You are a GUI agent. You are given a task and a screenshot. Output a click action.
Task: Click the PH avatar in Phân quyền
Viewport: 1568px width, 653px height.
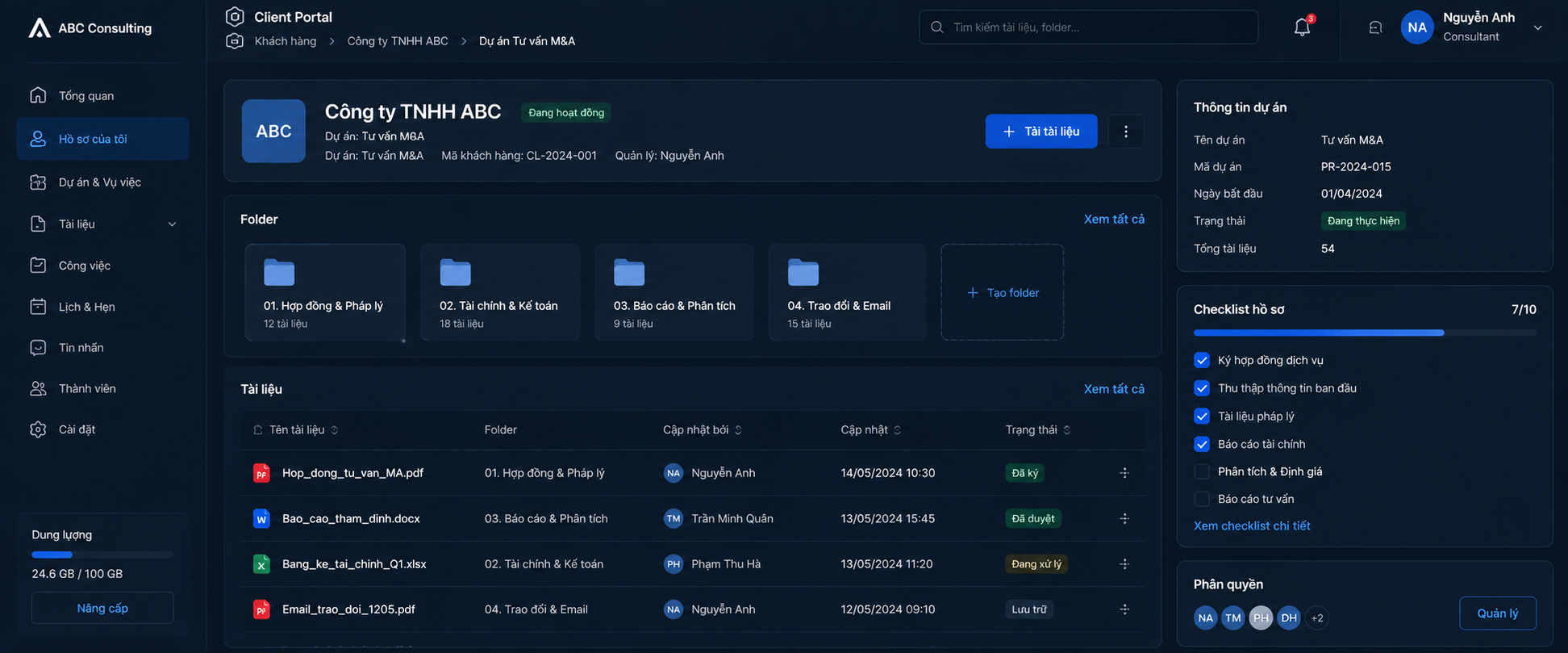click(x=1261, y=618)
